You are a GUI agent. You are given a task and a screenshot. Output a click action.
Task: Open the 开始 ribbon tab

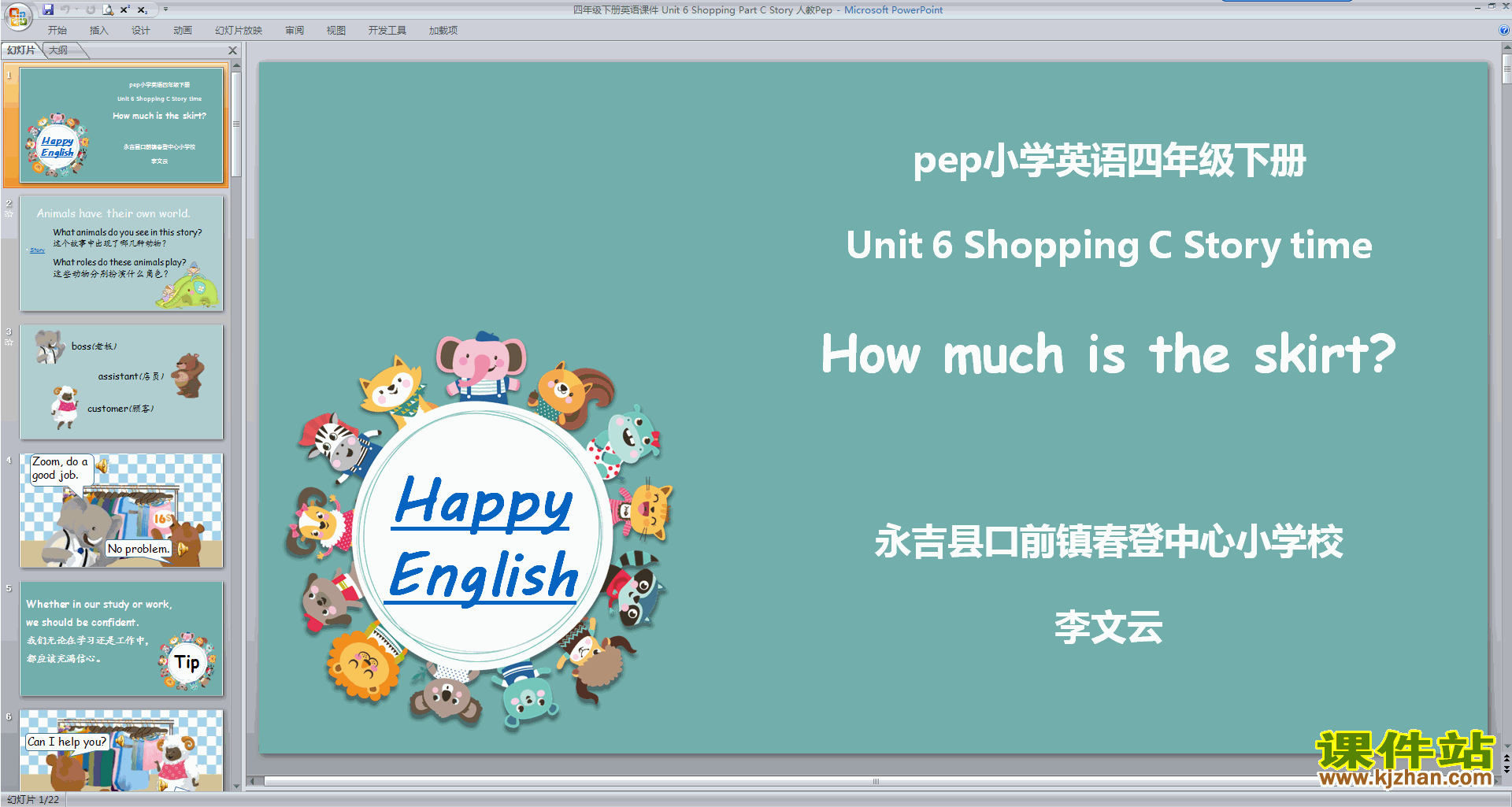click(57, 30)
